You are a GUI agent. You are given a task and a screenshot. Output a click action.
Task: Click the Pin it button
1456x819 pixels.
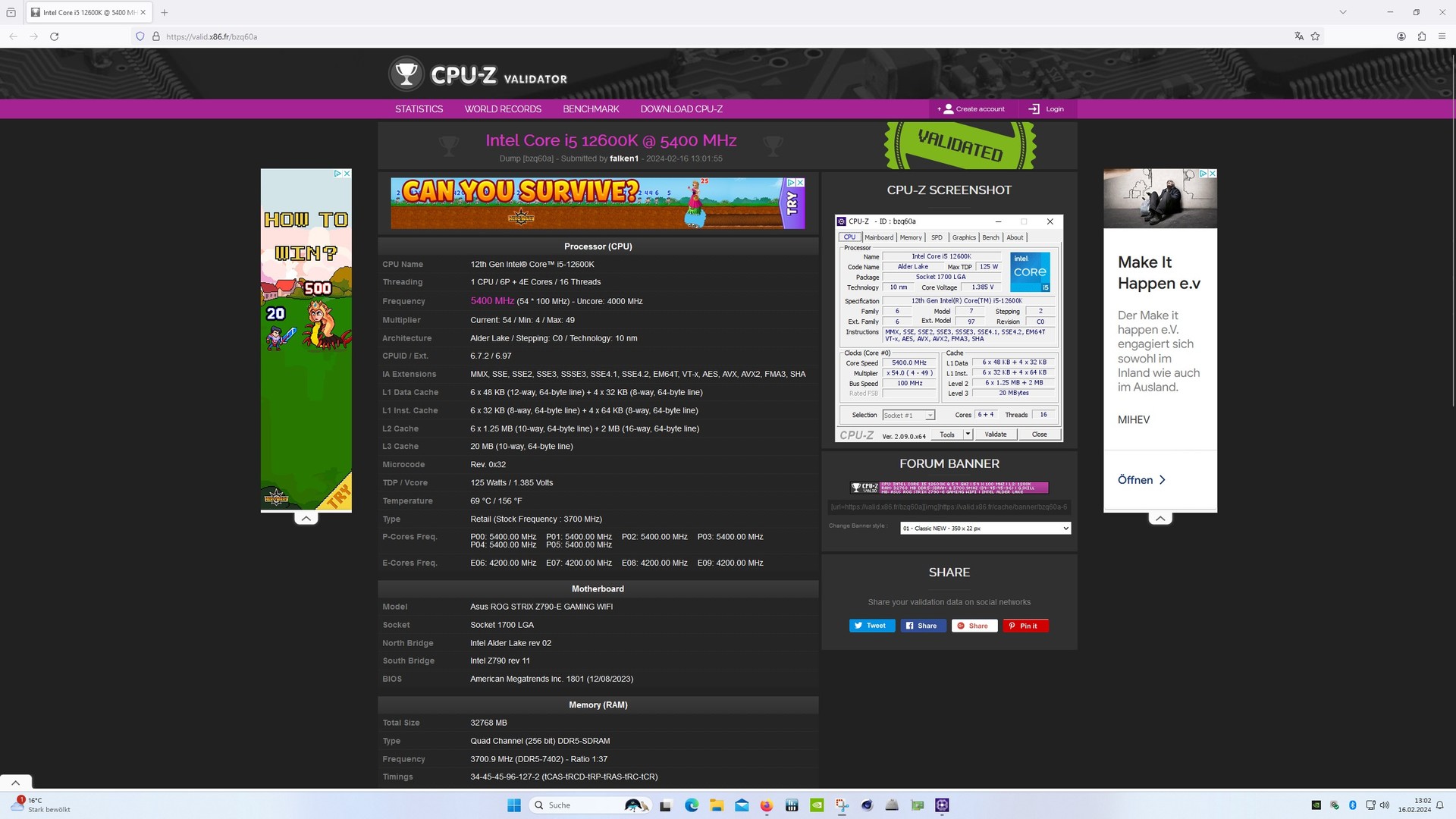coord(1025,626)
